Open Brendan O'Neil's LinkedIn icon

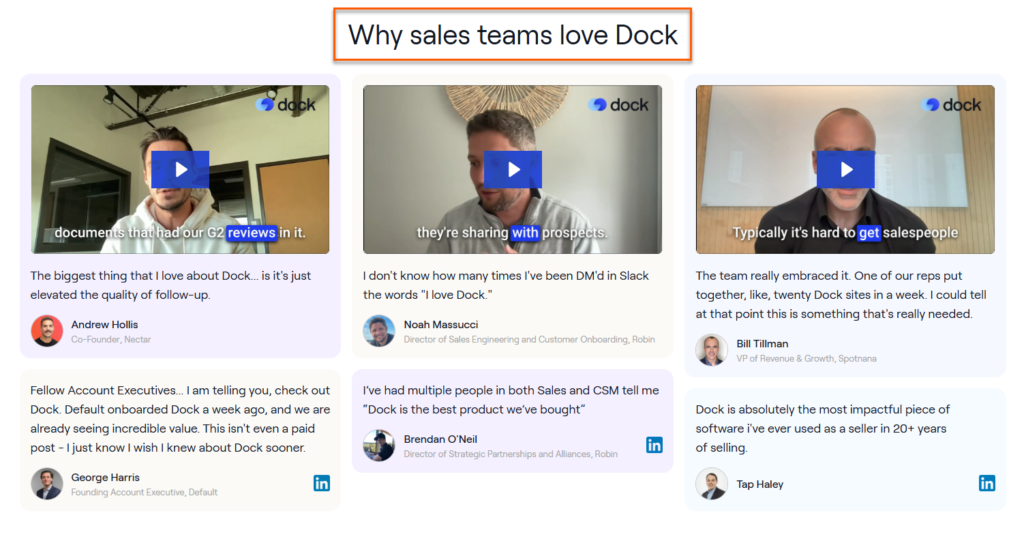(654, 446)
